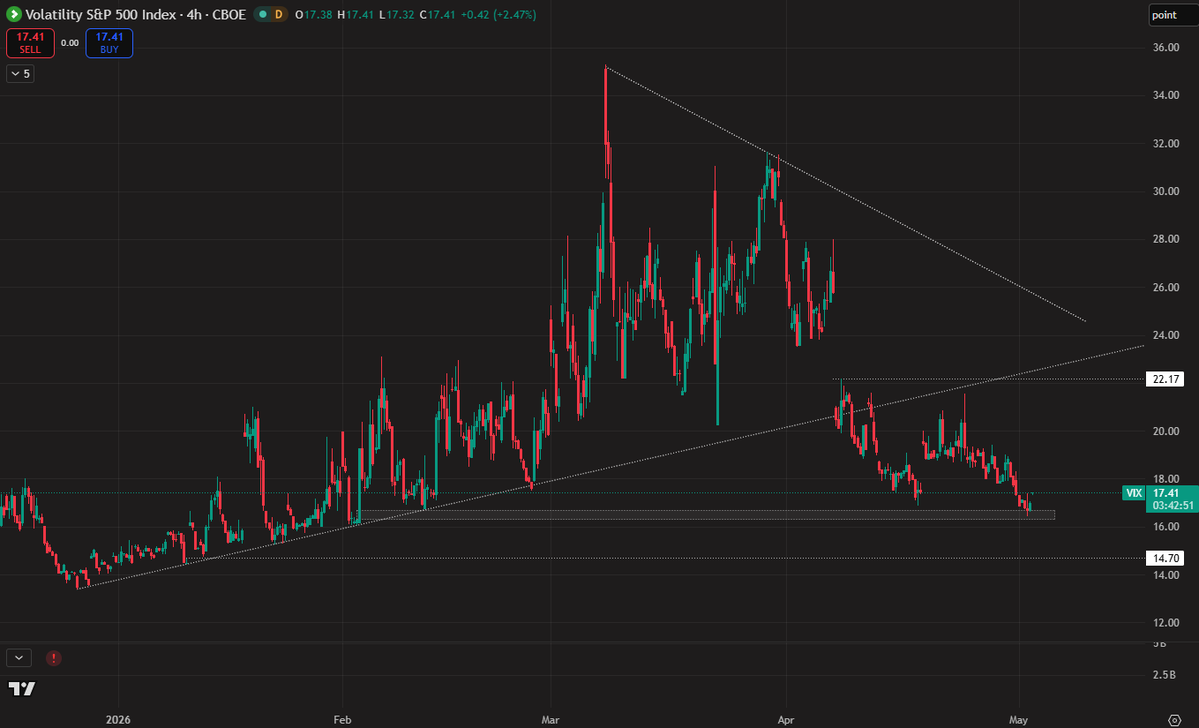The width and height of the screenshot is (1199, 728).
Task: Click the 2.5B volume axis label
Action: (1164, 674)
